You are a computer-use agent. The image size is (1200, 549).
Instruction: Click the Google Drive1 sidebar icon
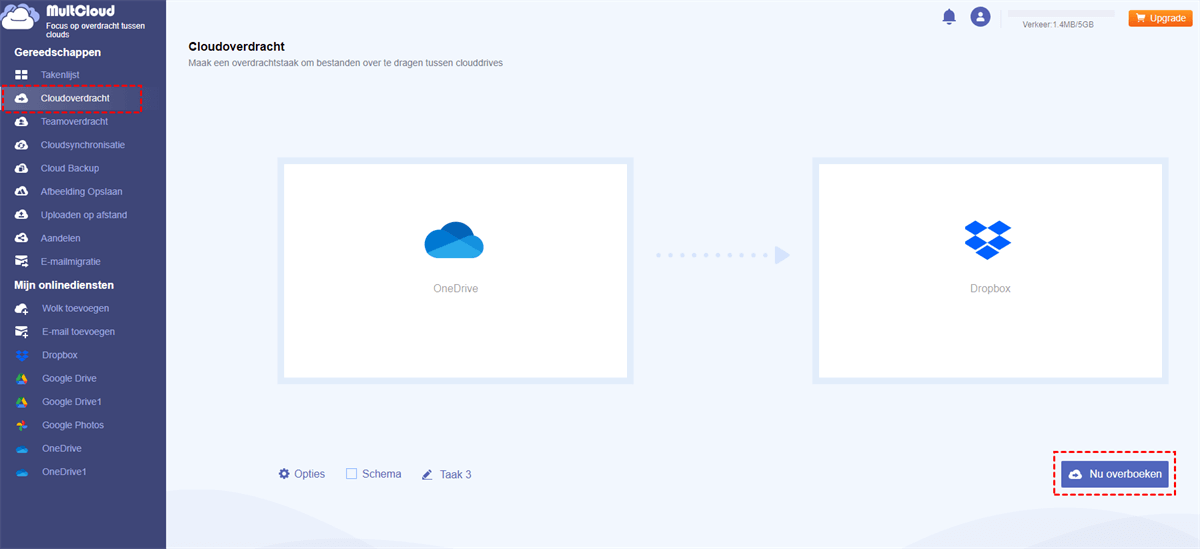click(x=22, y=401)
